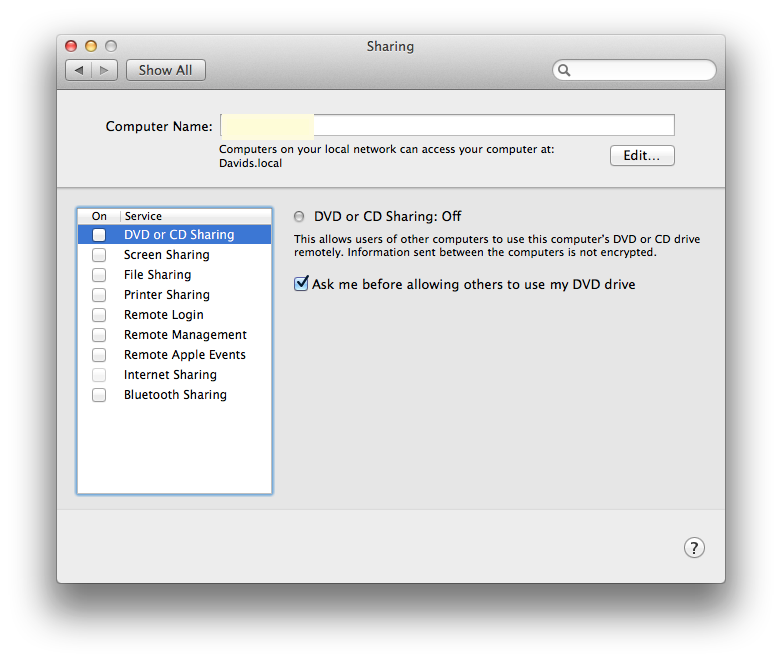Click the magnifying glass search icon
The image size is (782, 662).
564,70
